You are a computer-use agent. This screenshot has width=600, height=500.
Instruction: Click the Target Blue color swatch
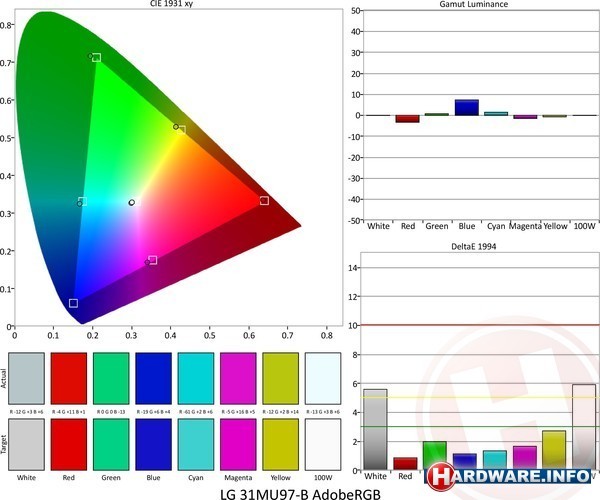(x=153, y=445)
